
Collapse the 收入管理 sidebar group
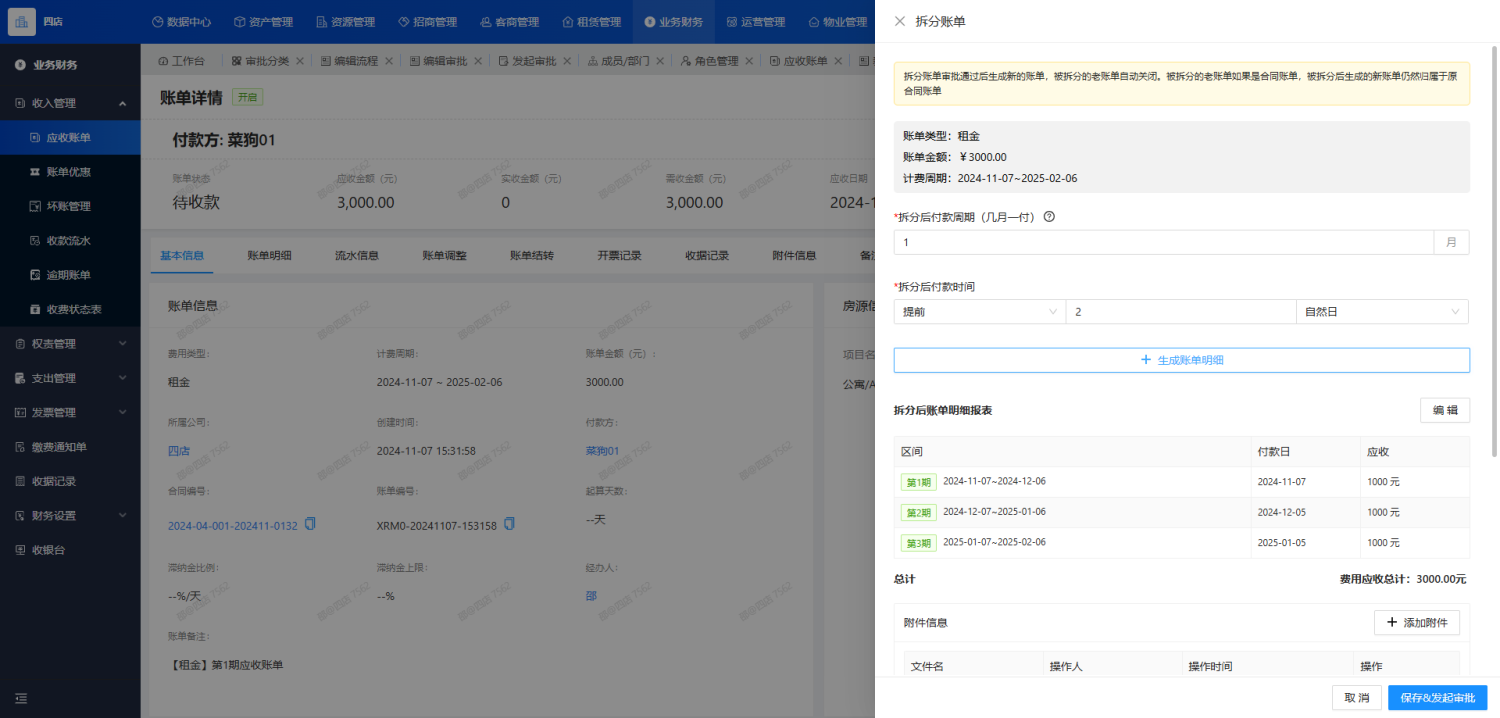tap(70, 103)
